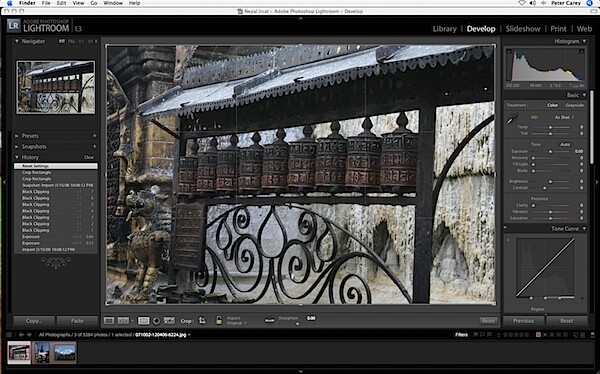
Task: Toggle shadow clipping indicator in histogram
Action: click(x=509, y=51)
